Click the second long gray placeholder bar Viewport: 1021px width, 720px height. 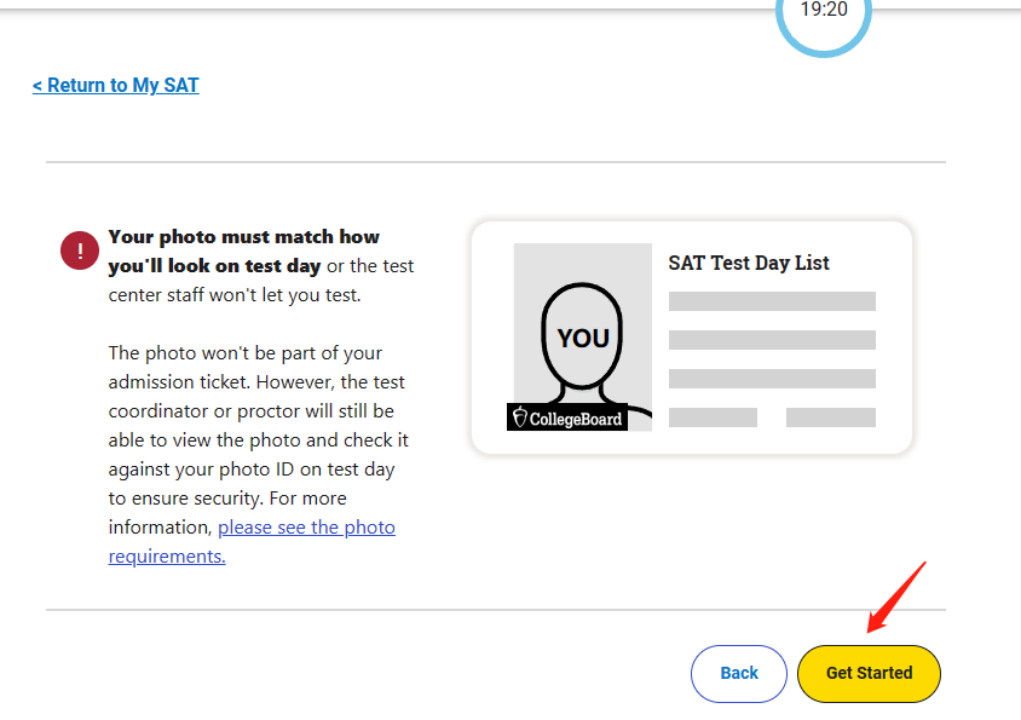(771, 340)
